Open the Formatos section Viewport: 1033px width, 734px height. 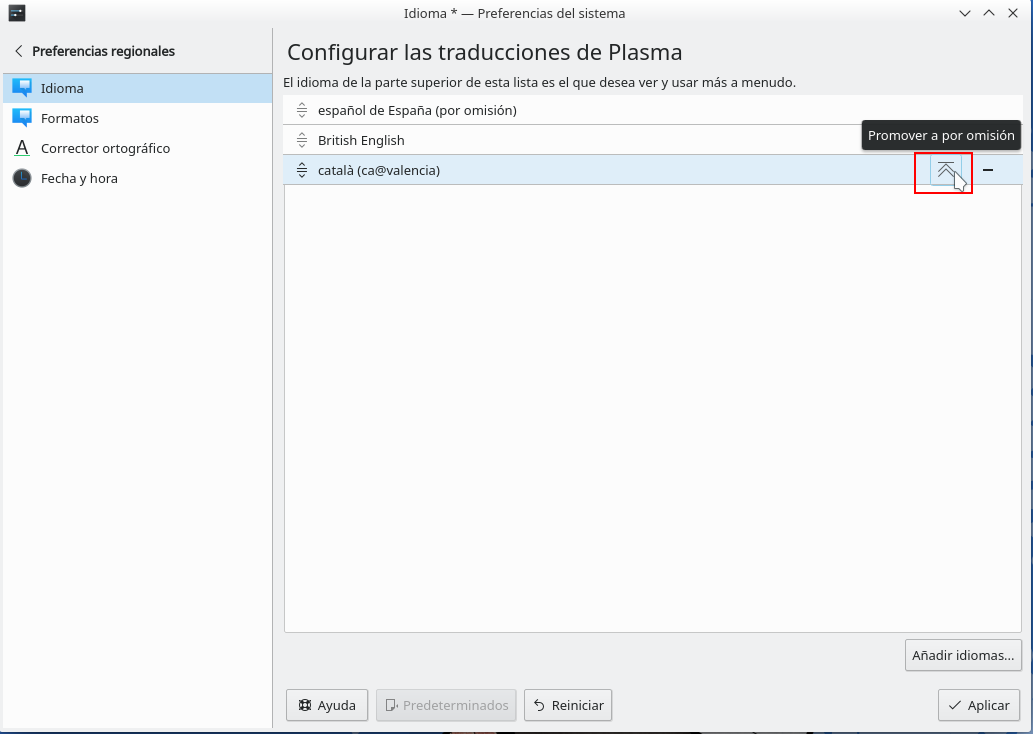(69, 118)
